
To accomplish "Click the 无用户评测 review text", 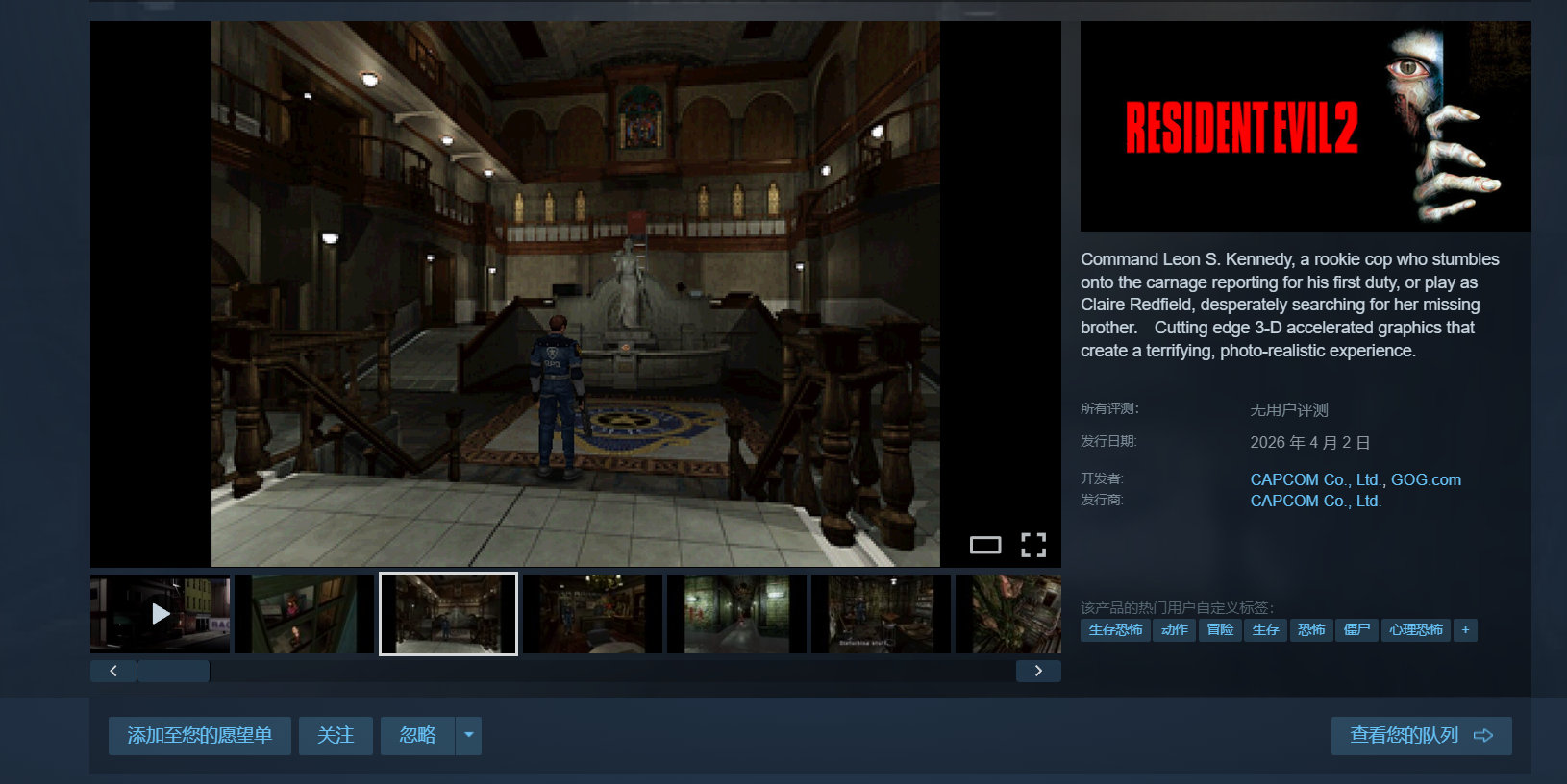I will click(x=1289, y=410).
